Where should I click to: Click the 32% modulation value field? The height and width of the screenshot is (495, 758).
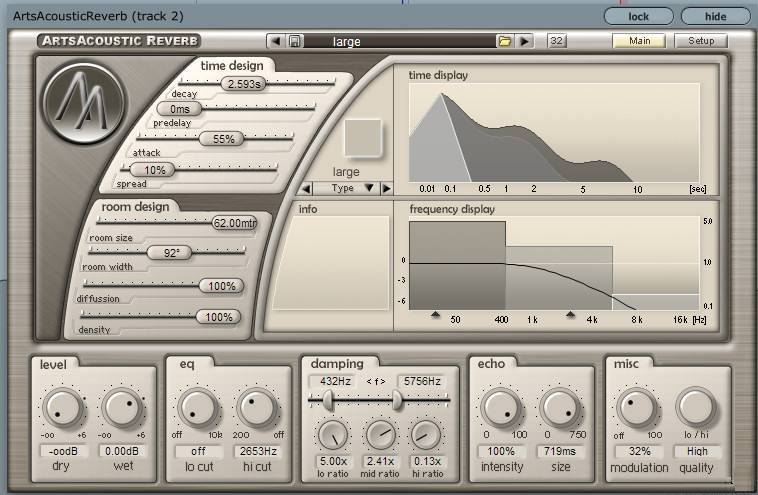(x=640, y=451)
